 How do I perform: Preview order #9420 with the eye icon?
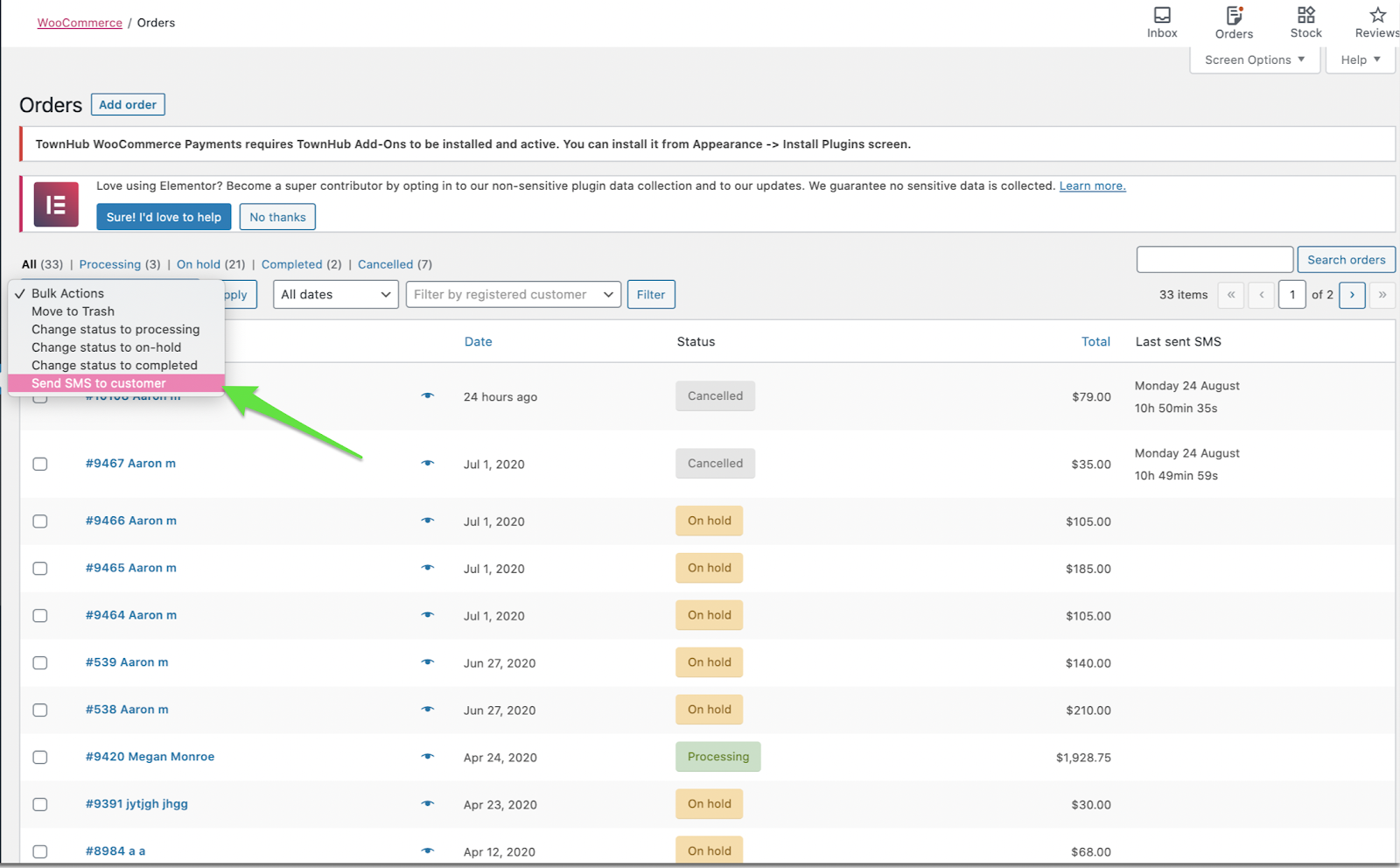pos(428,757)
